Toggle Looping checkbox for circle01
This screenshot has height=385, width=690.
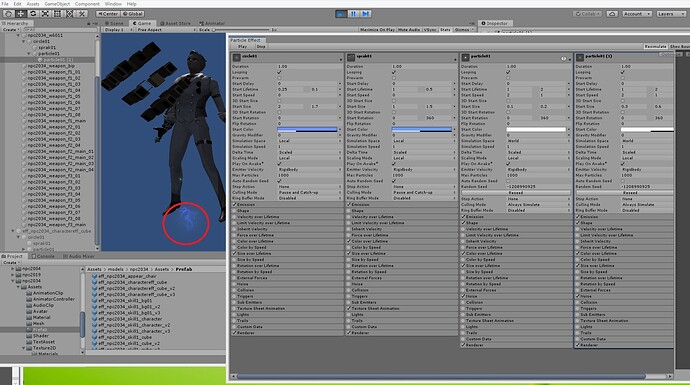click(x=279, y=72)
